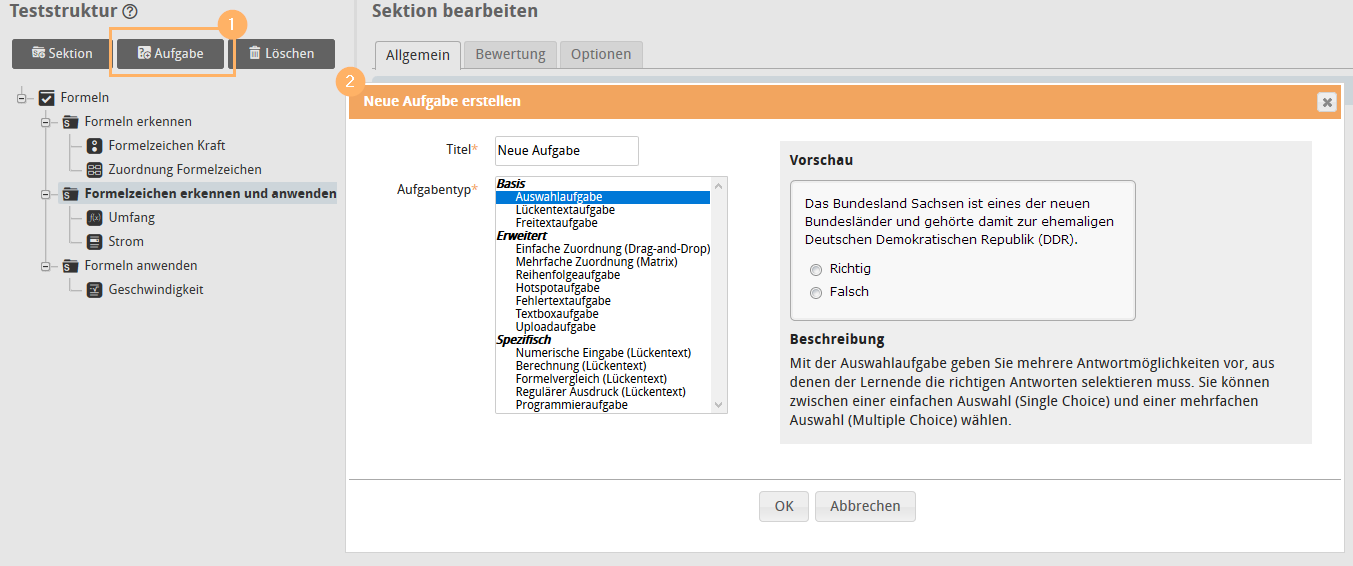Select Formelzeichen erkennen und anwenden tree item

point(211,194)
